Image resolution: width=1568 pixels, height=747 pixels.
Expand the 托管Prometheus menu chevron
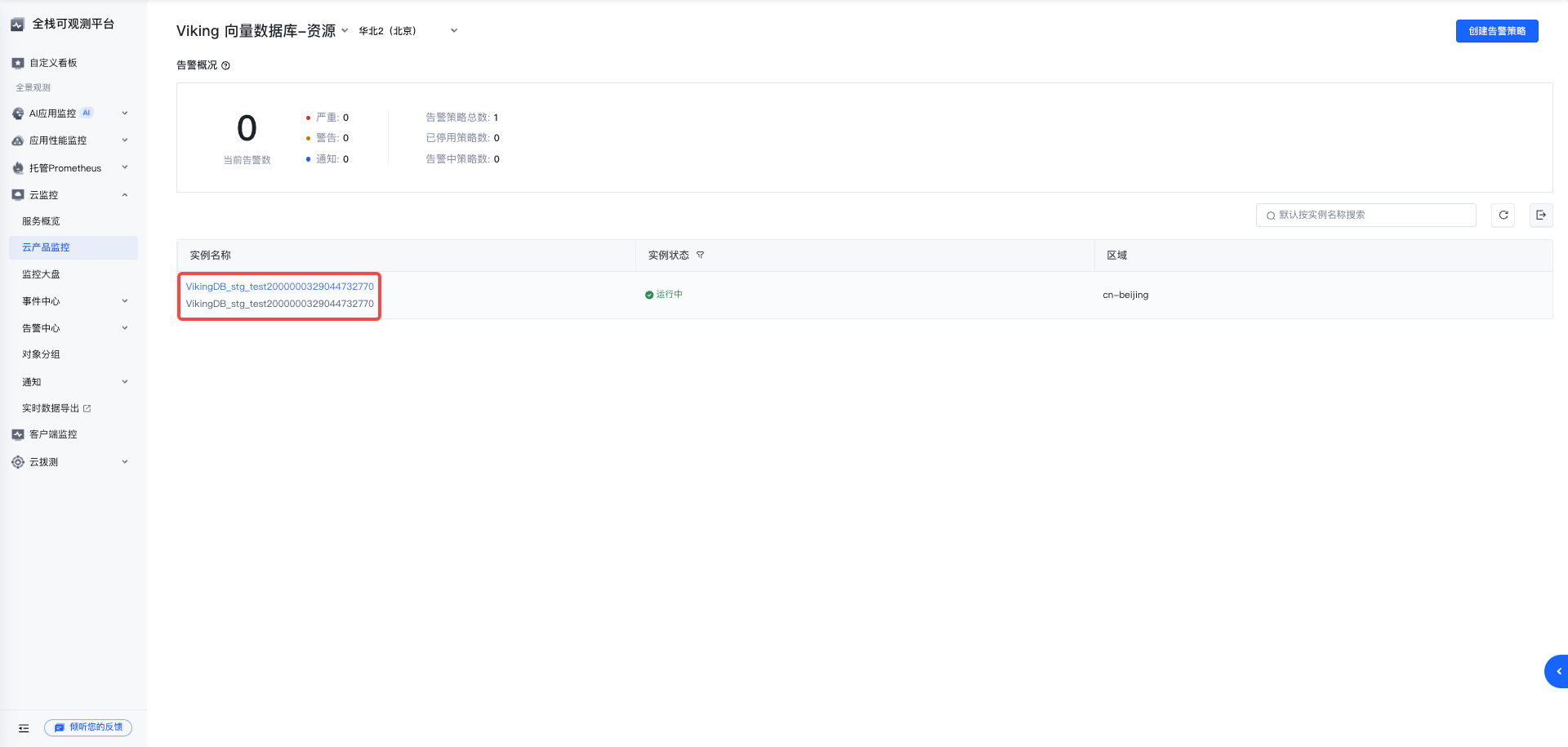tap(125, 168)
